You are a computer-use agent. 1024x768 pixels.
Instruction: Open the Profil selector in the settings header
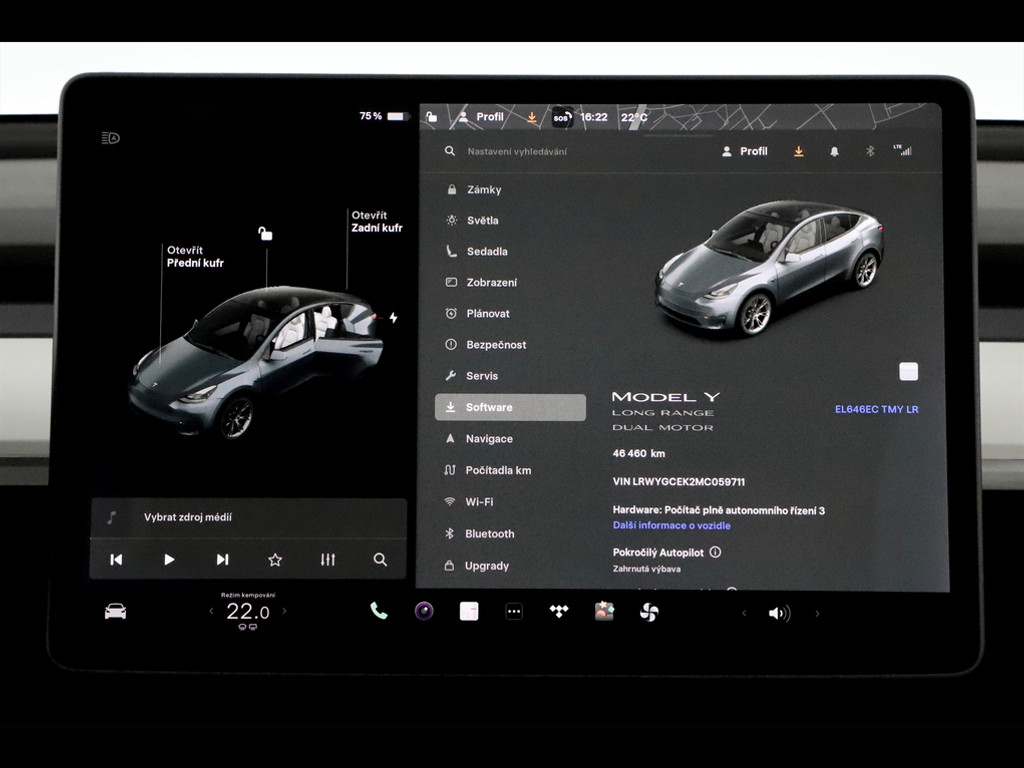[744, 152]
